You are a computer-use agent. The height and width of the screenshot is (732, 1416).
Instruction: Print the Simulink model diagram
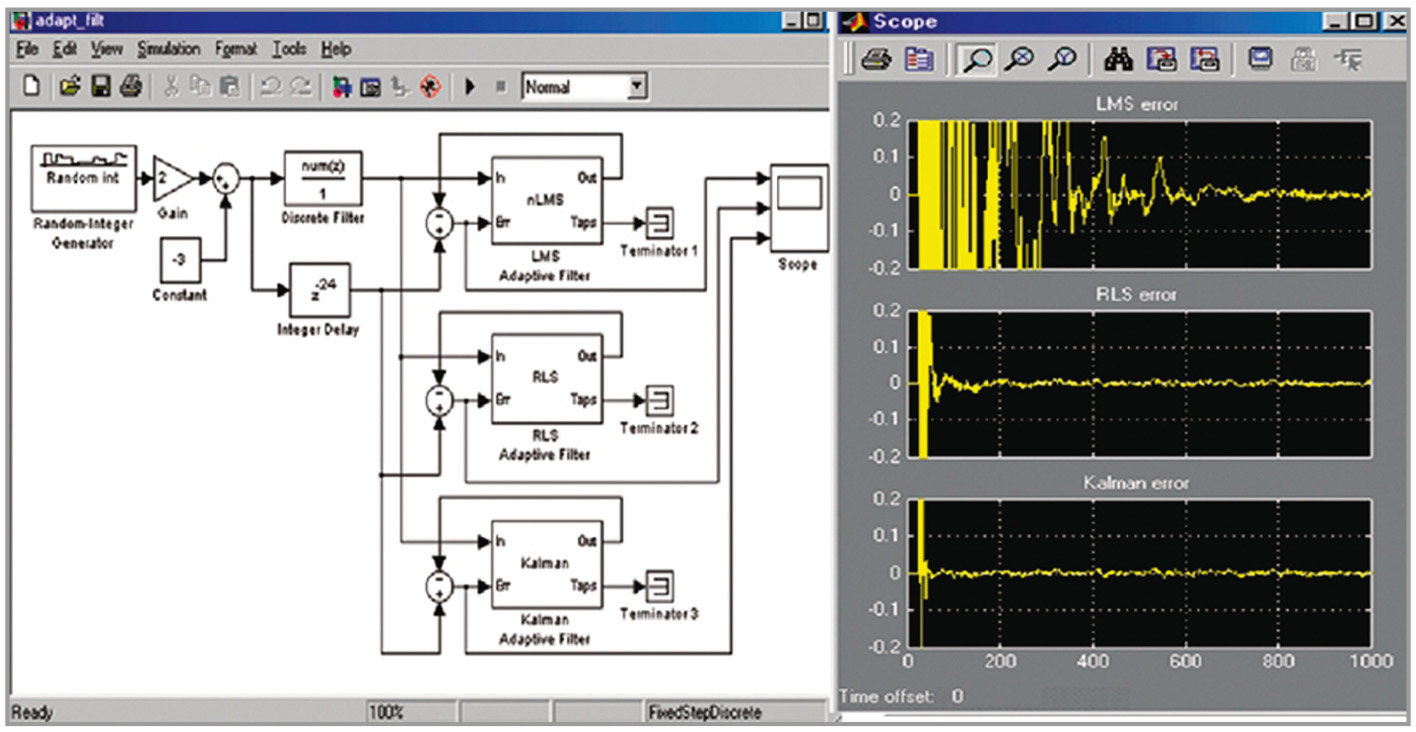pyautogui.click(x=130, y=87)
